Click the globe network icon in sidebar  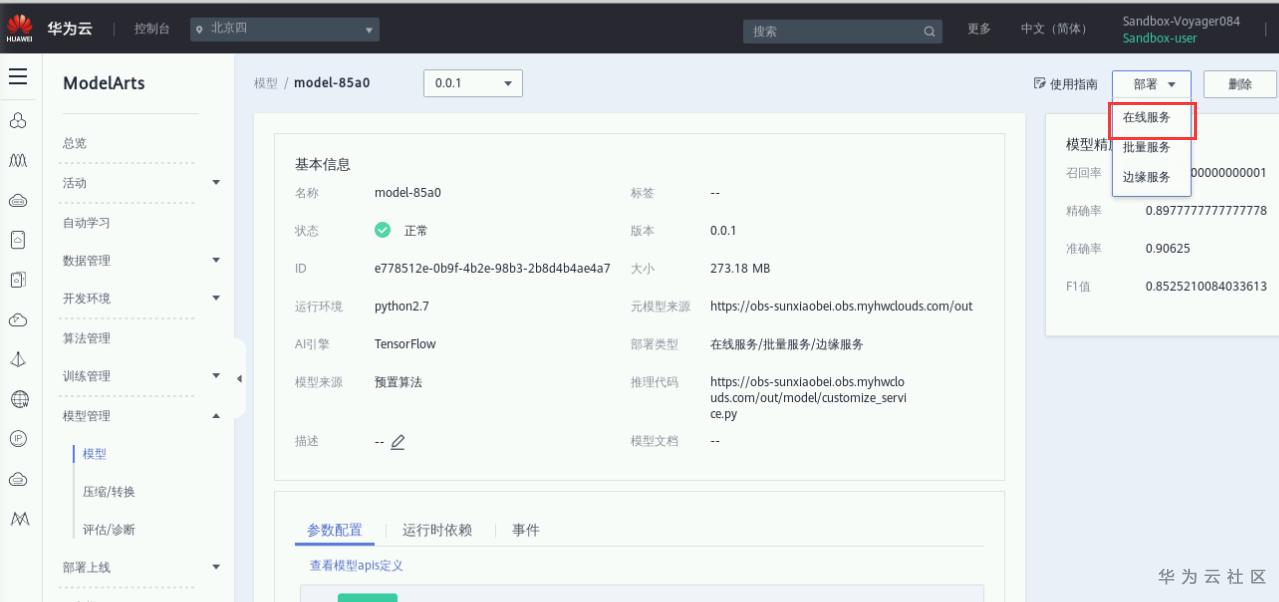pyautogui.click(x=18, y=399)
